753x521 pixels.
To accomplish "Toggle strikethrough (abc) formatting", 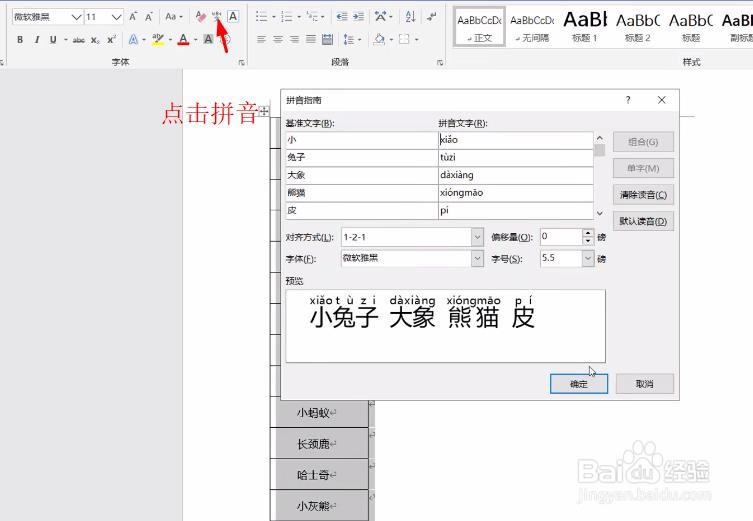I will (79, 40).
